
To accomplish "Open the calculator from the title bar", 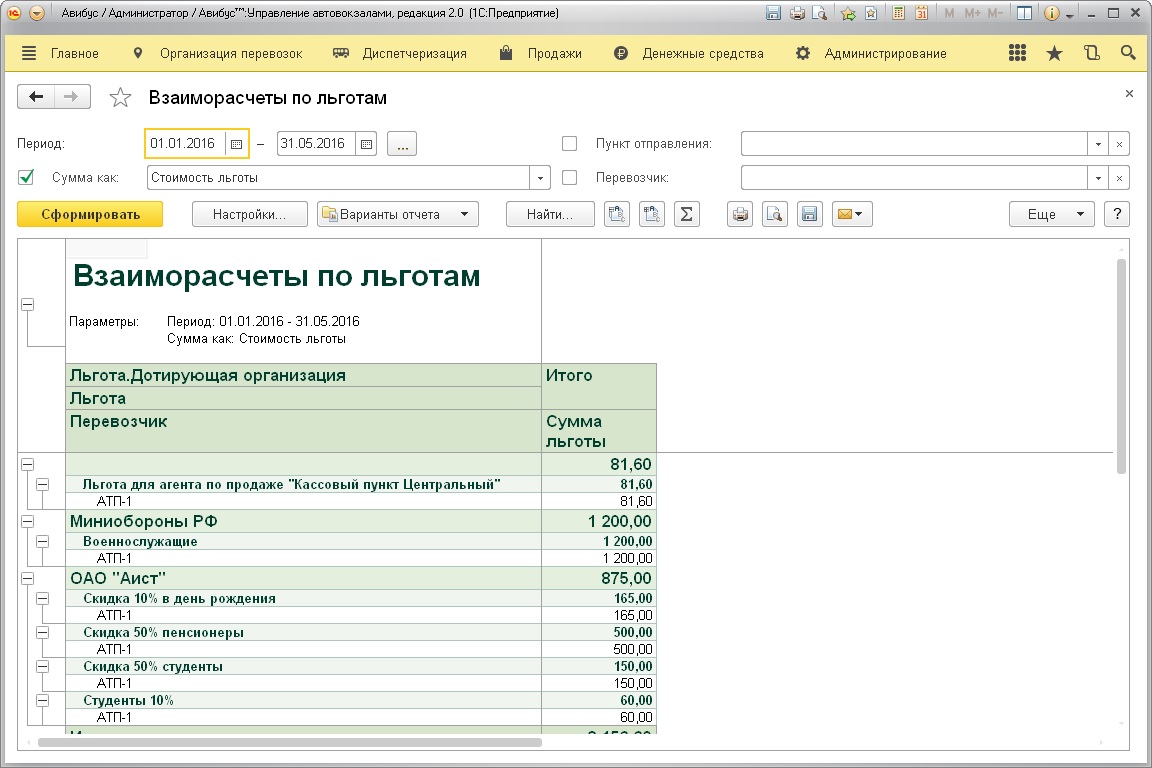I will tap(899, 14).
